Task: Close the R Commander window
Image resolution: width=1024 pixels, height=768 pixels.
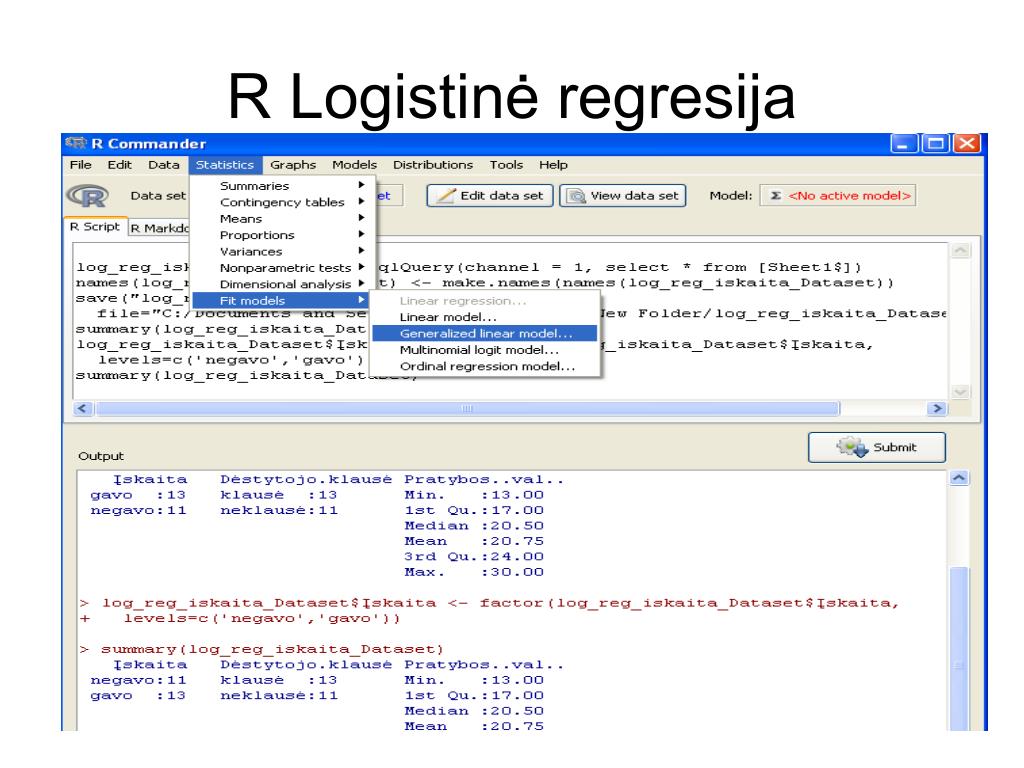Action: click(x=967, y=144)
